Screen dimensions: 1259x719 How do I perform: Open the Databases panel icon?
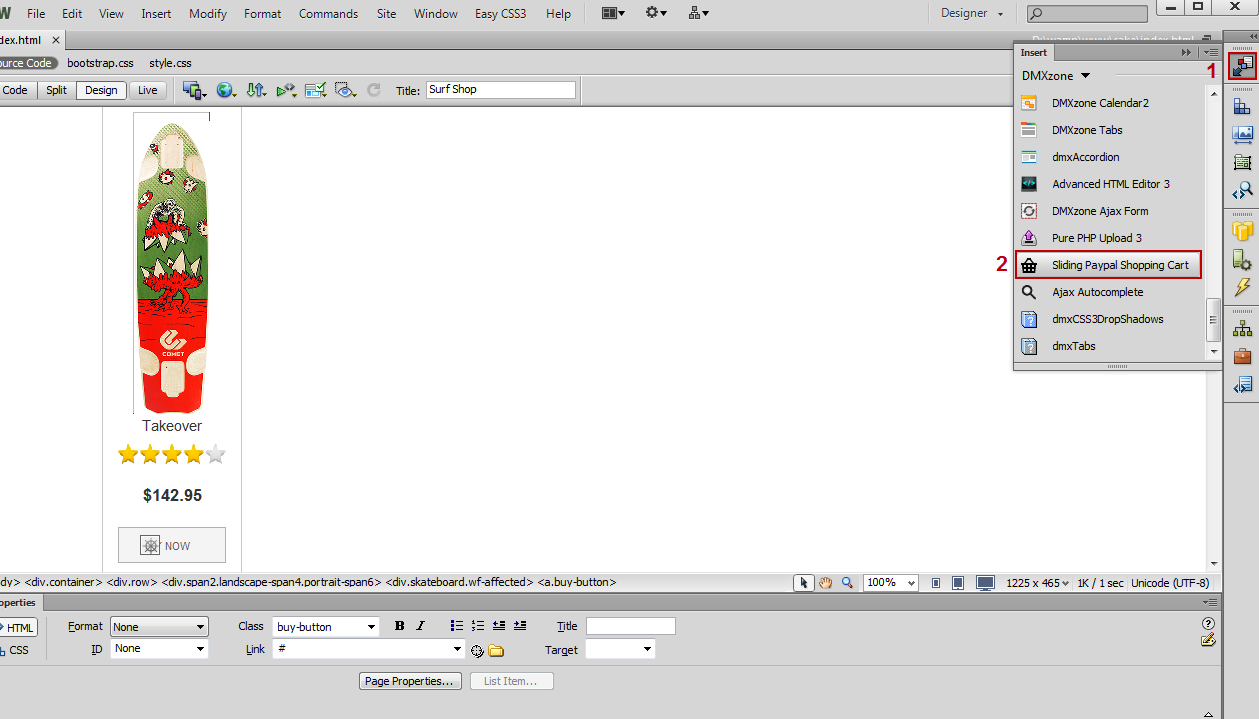point(1242,231)
